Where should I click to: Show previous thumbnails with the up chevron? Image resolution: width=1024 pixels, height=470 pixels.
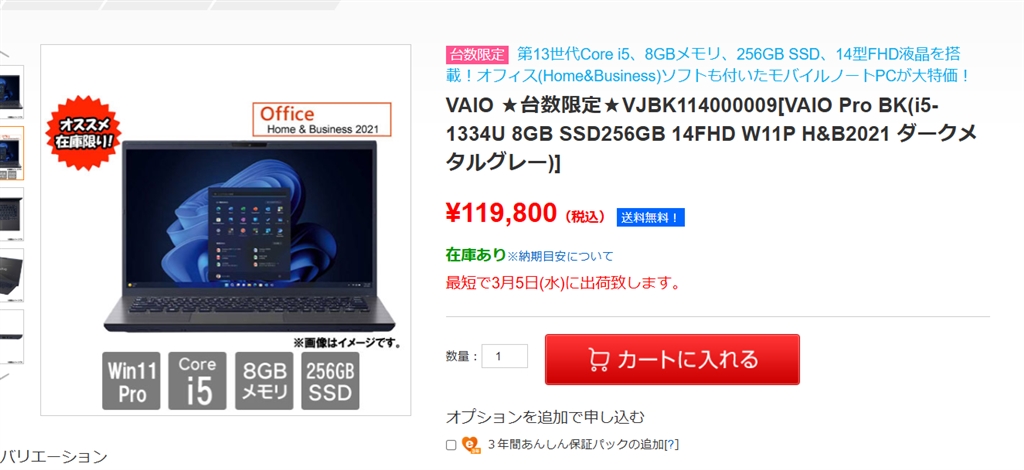4,52
